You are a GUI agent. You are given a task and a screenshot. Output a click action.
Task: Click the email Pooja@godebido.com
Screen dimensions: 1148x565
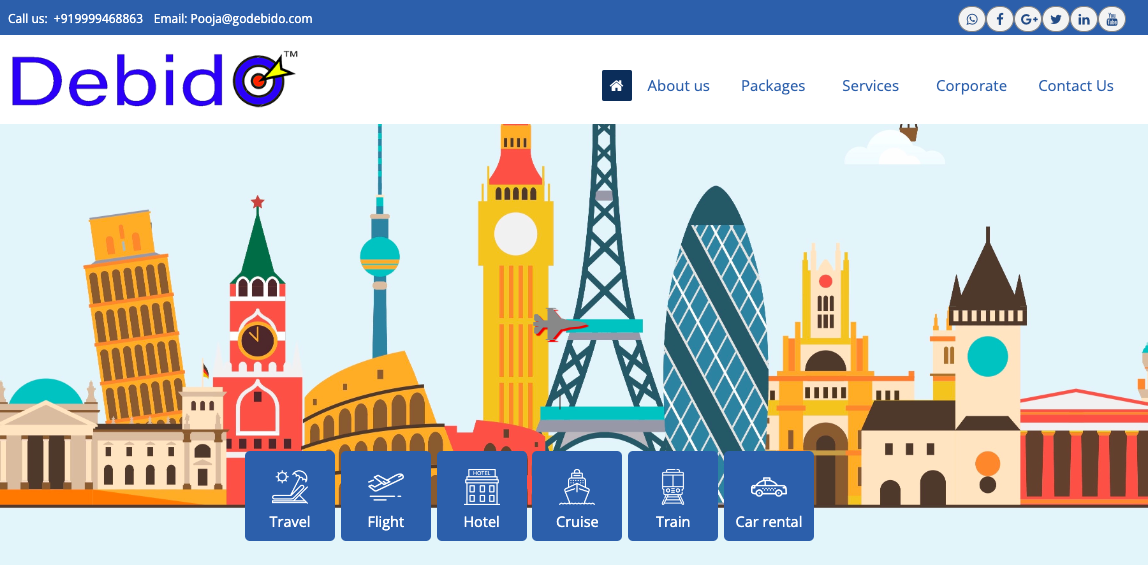coord(252,18)
